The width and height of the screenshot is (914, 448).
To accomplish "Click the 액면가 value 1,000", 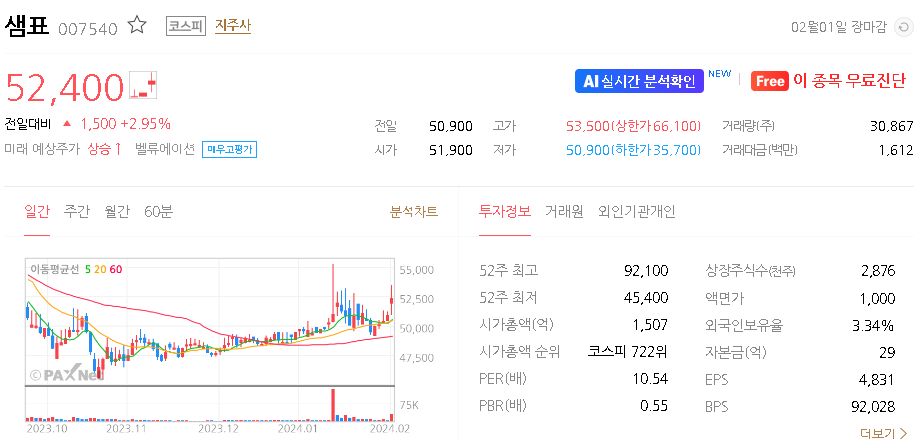I will 878,298.
